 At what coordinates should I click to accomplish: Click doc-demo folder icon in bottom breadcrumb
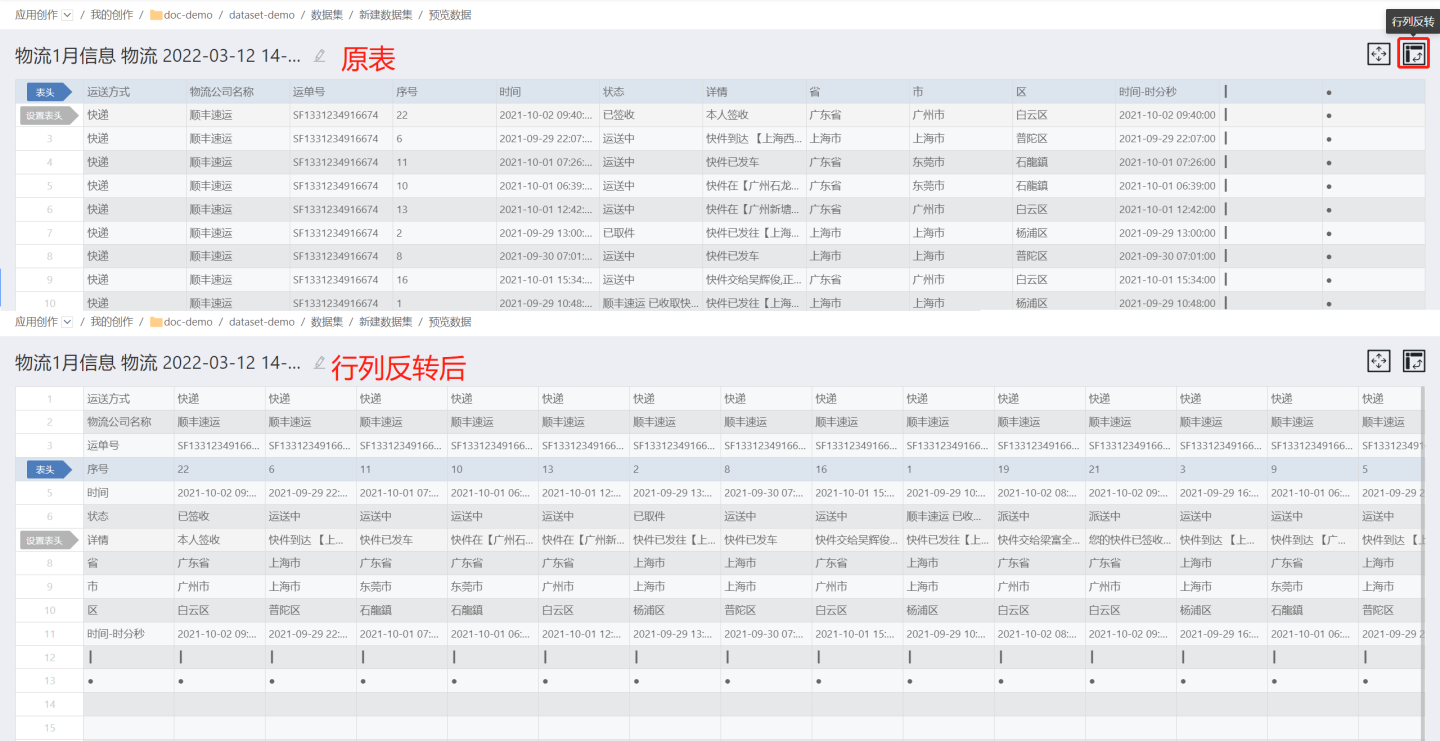pyautogui.click(x=156, y=322)
